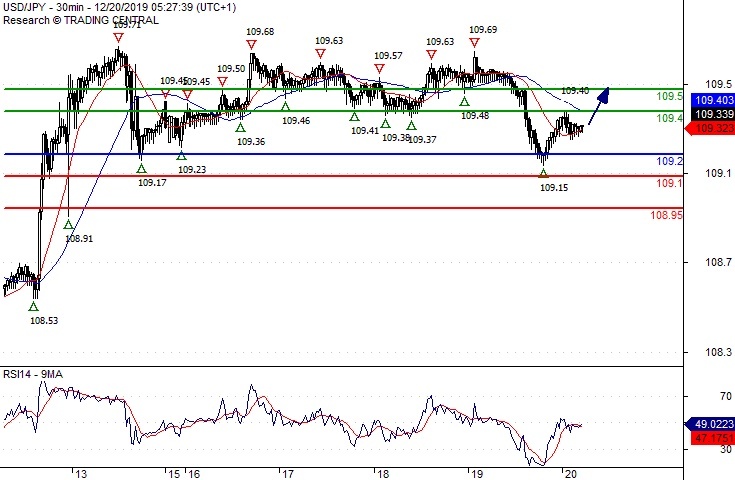Click the 109.68 swing high label
This screenshot has width=735, height=480.
pos(260,31)
